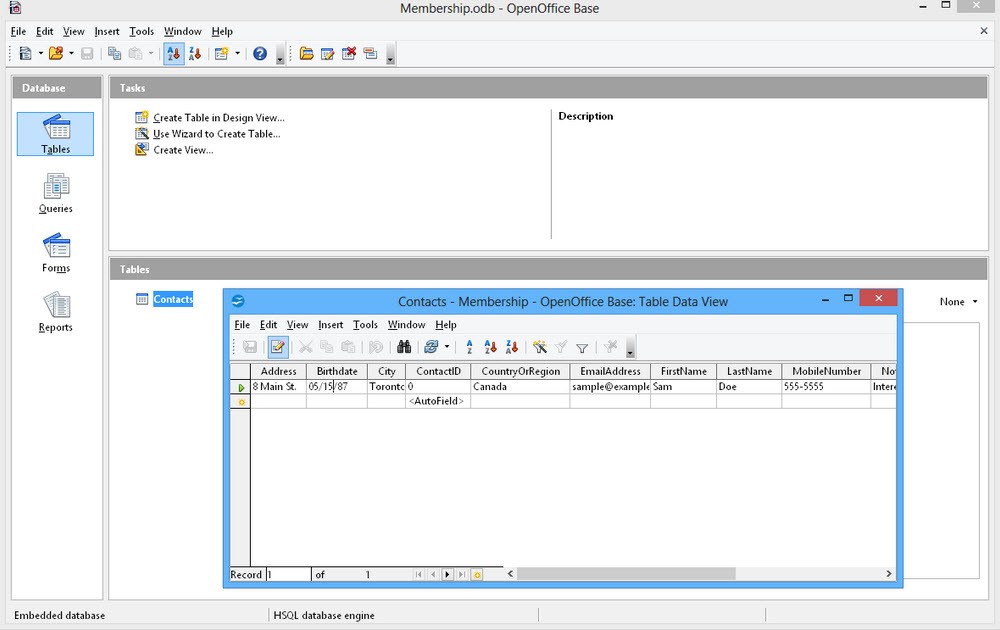
Task: Expand the Open recent files dropdown arrow
Action: (71, 54)
